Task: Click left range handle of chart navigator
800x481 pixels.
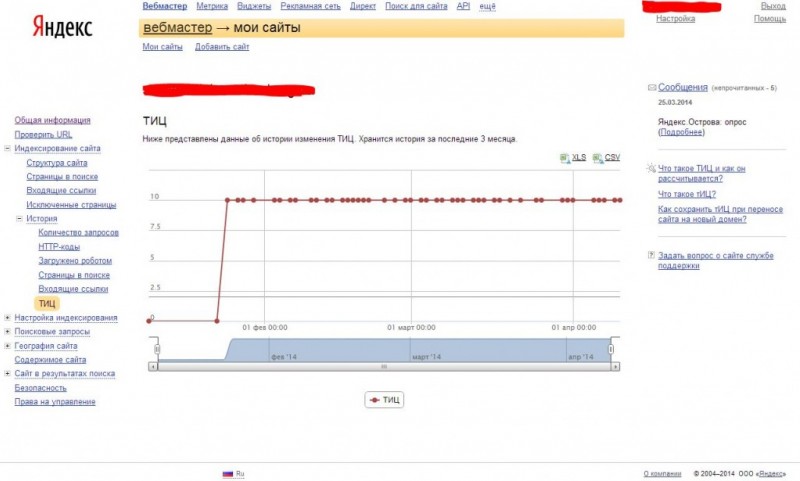Action: (157, 349)
